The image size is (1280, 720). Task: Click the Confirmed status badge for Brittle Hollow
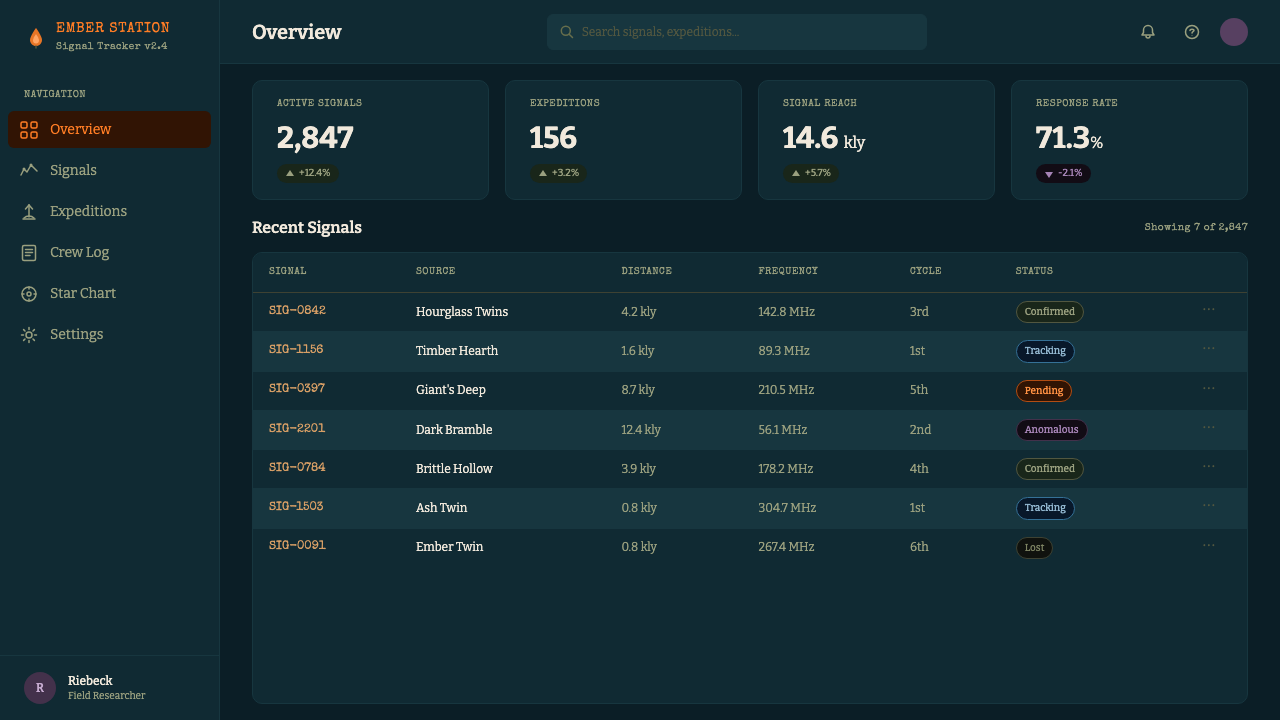coord(1050,469)
